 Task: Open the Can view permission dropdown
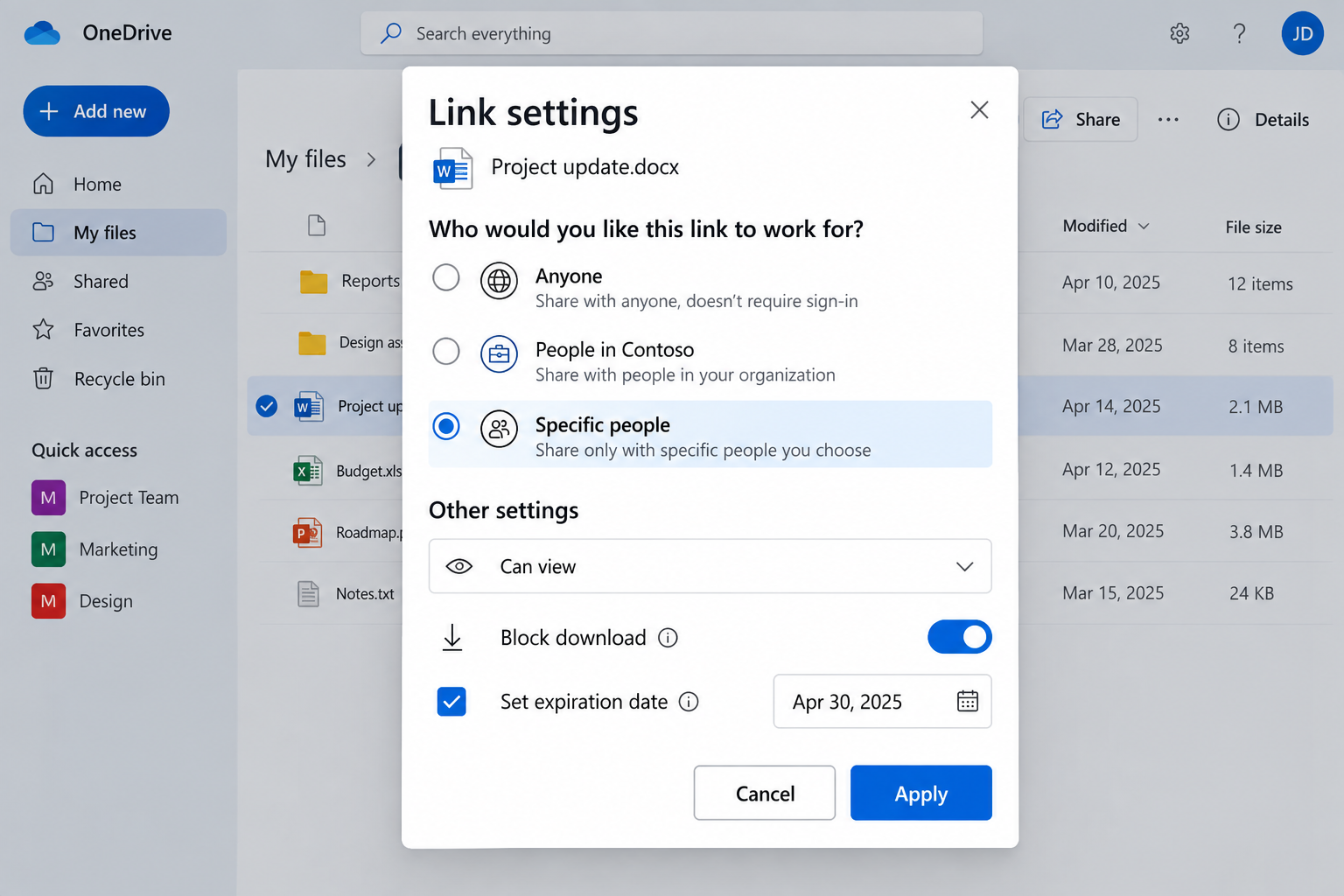pos(710,566)
